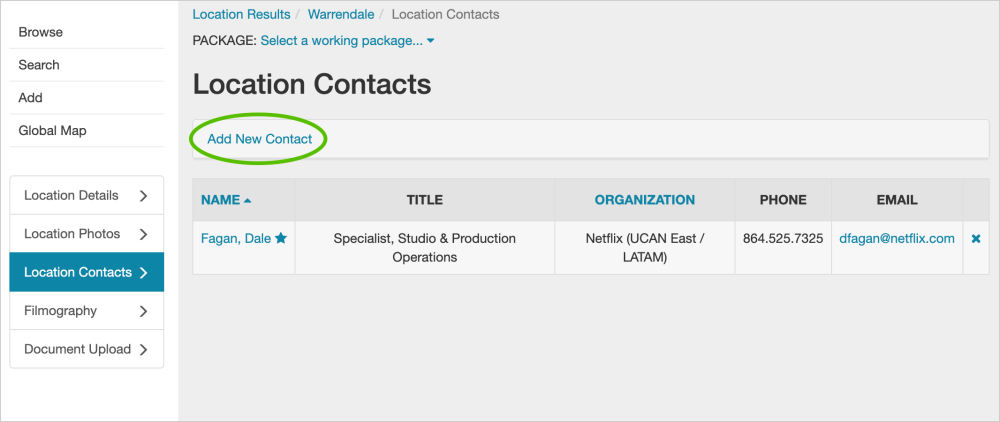Click the Document Upload chevron arrow
1000x422 pixels.
(x=143, y=350)
